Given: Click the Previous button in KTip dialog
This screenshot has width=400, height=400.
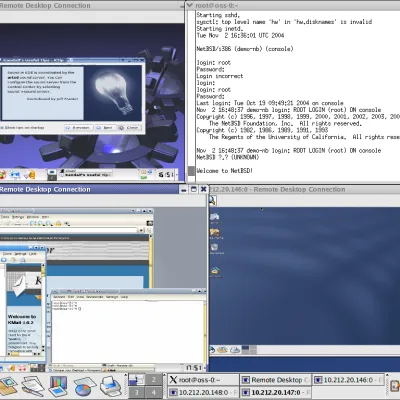Looking at the screenshot, I should (x=78, y=128).
